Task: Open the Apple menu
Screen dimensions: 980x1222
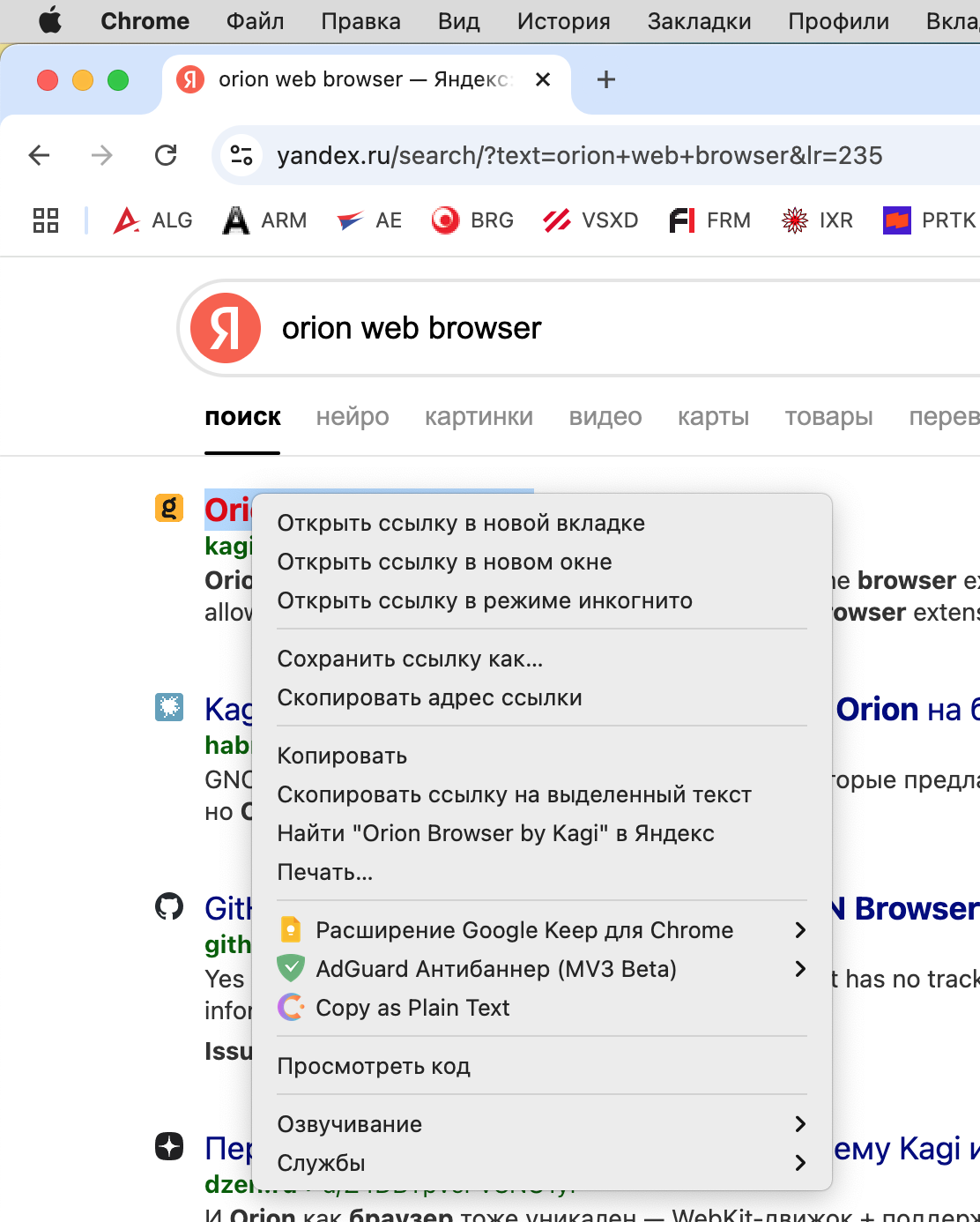Action: point(50,21)
